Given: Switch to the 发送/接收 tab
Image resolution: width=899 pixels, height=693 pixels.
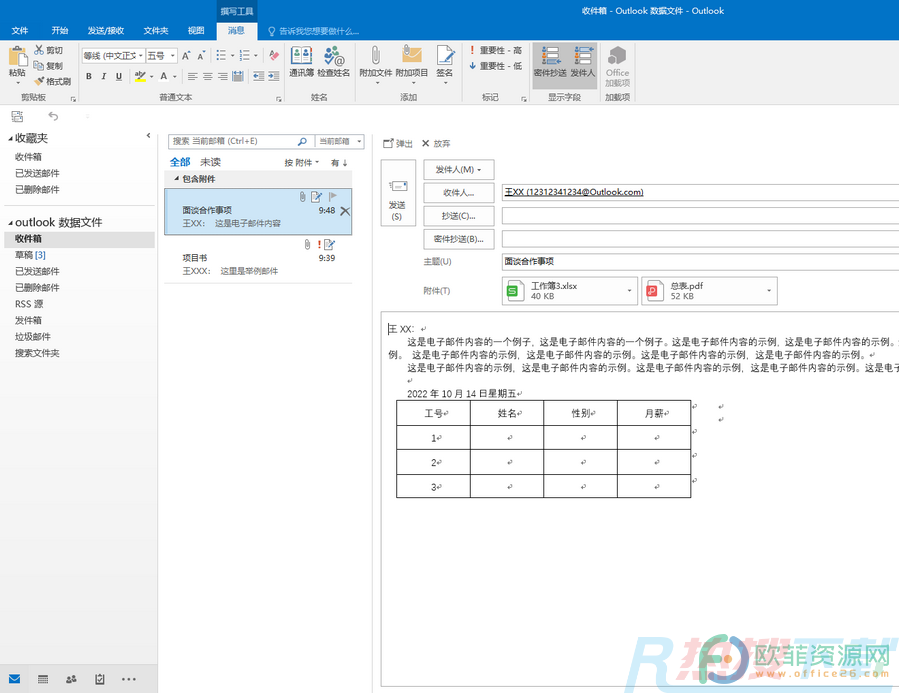Looking at the screenshot, I should coord(105,30).
